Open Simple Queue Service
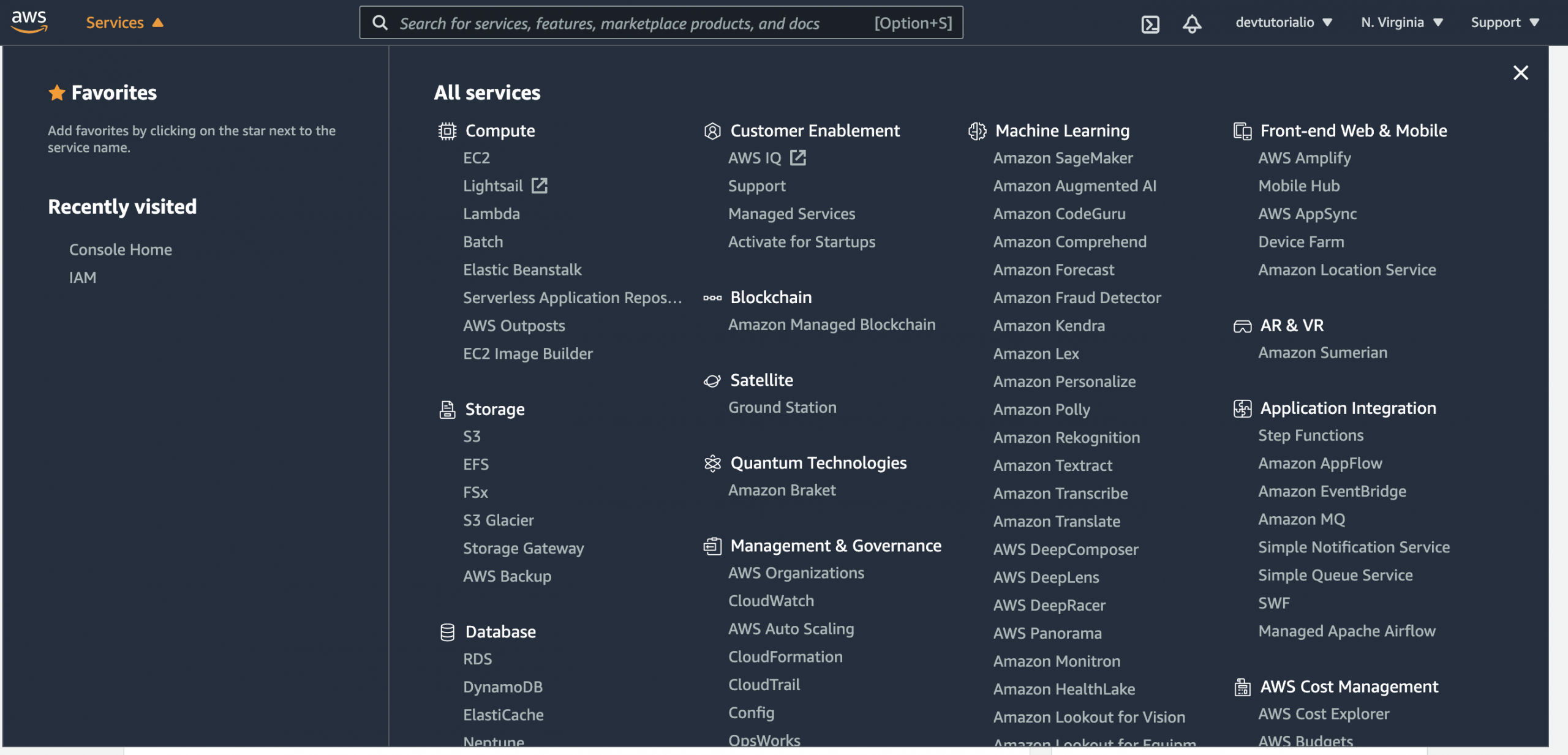 1335,576
